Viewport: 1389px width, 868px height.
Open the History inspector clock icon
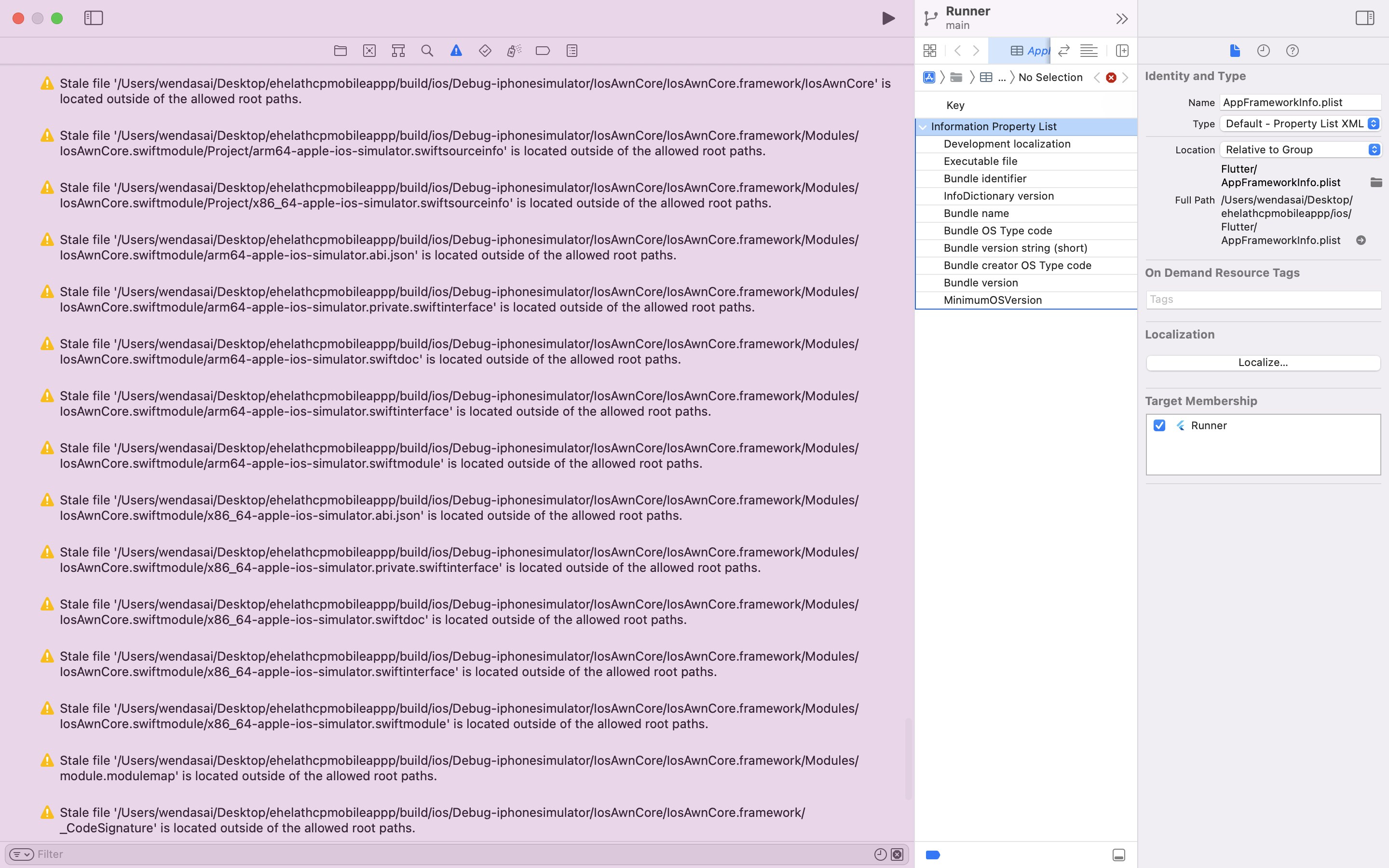tap(1263, 51)
